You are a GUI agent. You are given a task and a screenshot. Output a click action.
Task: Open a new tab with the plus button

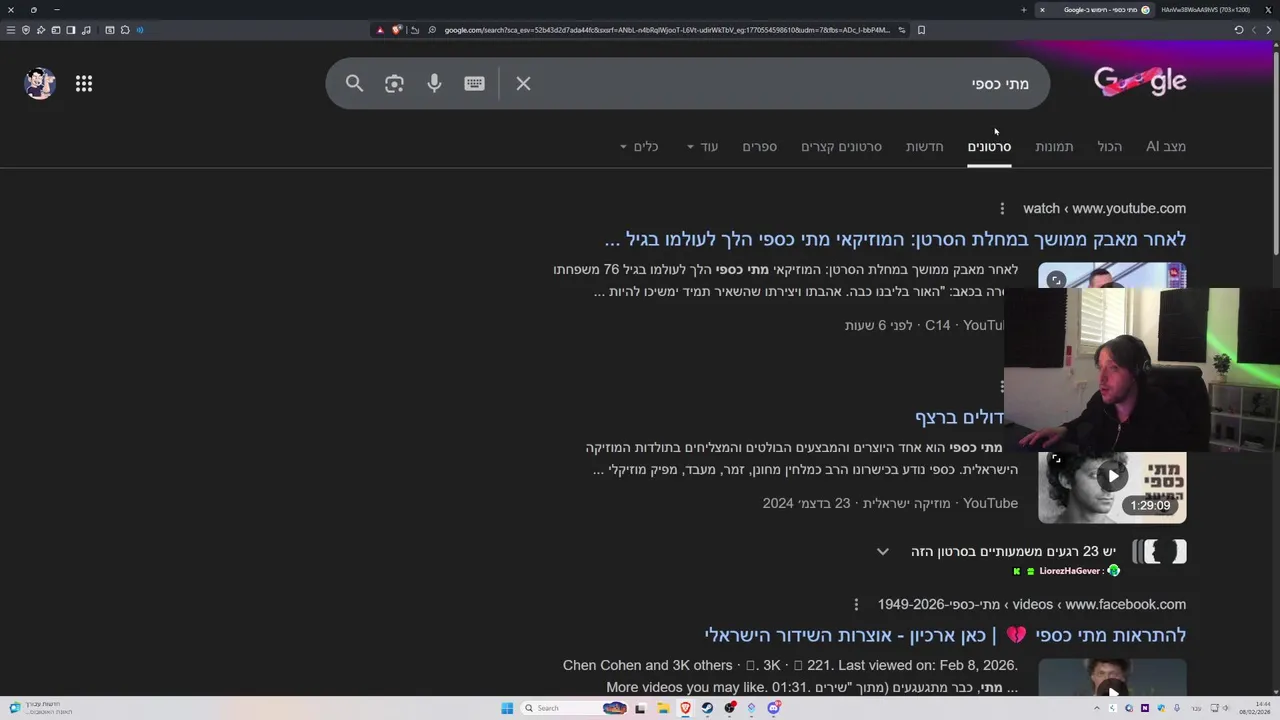pyautogui.click(x=1023, y=10)
